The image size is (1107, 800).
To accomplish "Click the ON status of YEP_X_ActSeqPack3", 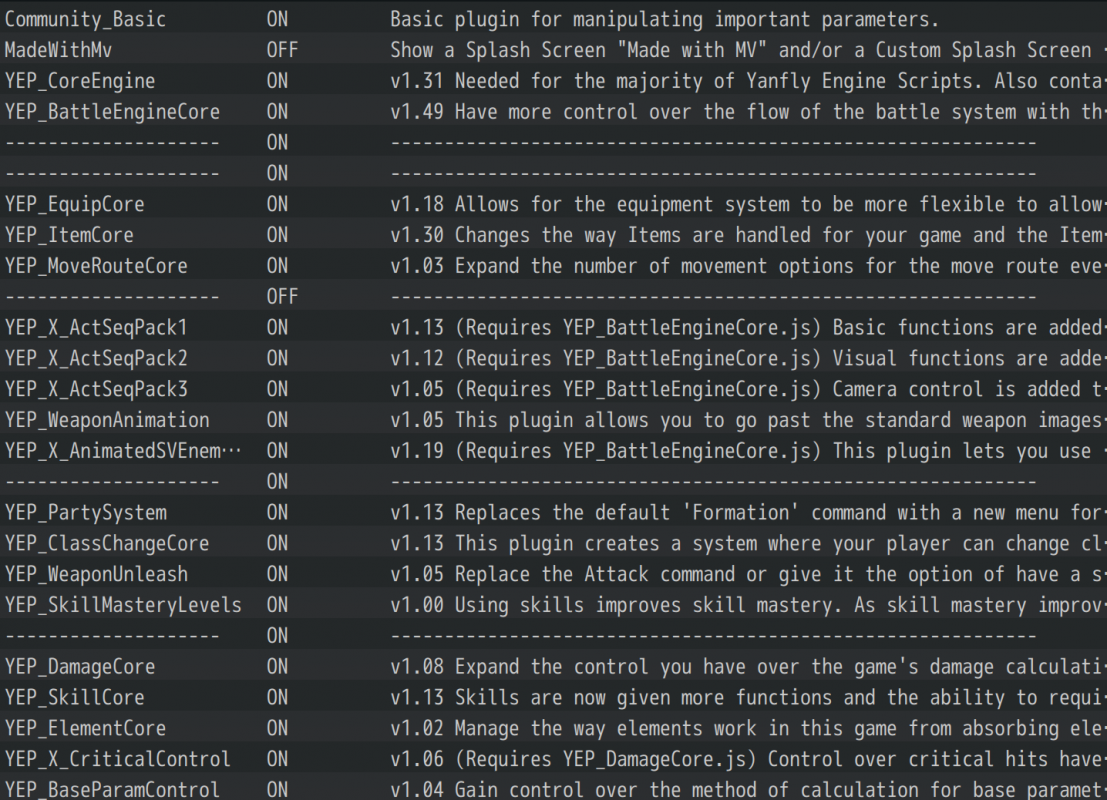I will [x=277, y=389].
